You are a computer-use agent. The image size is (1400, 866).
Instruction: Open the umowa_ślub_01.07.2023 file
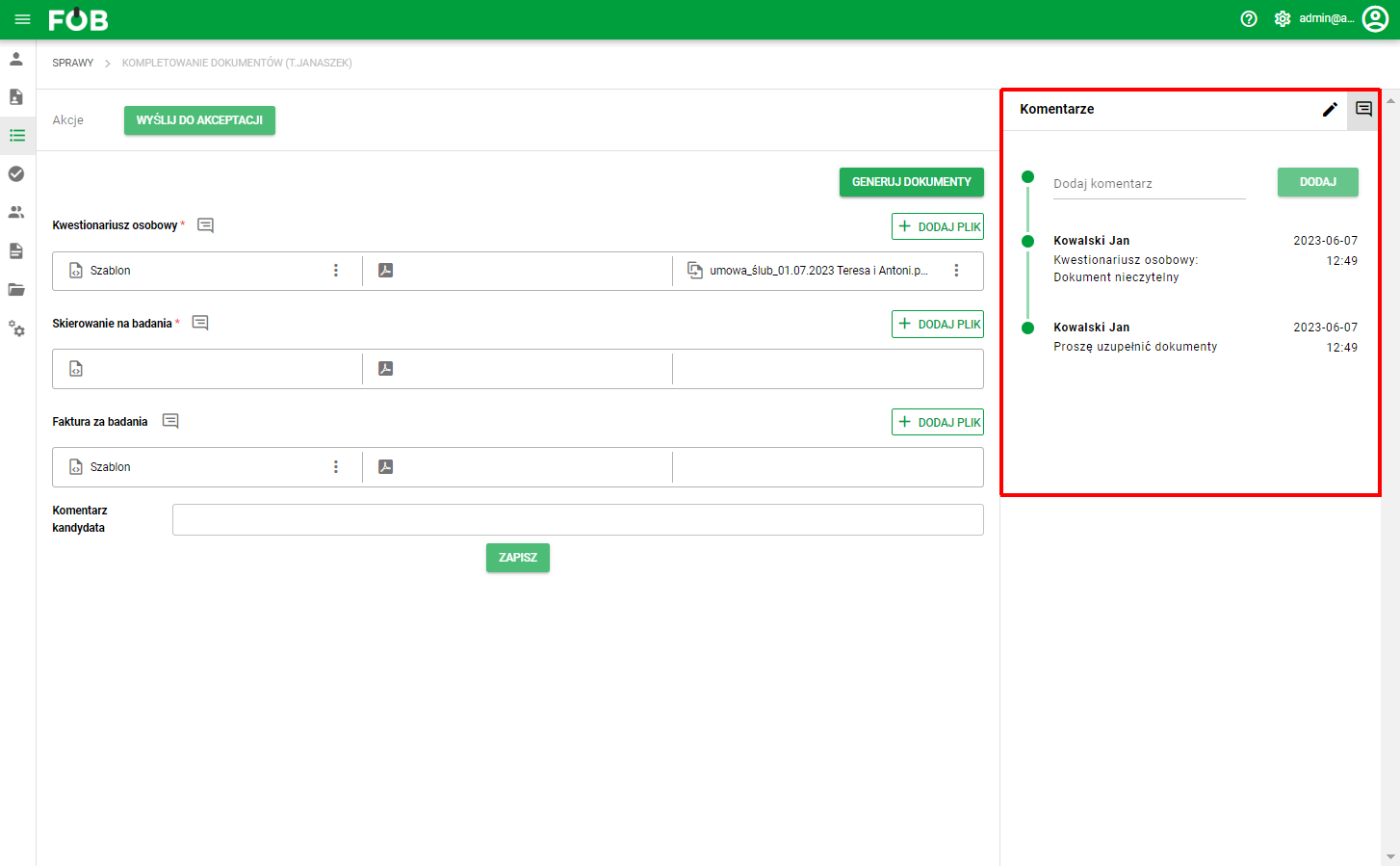click(818, 271)
